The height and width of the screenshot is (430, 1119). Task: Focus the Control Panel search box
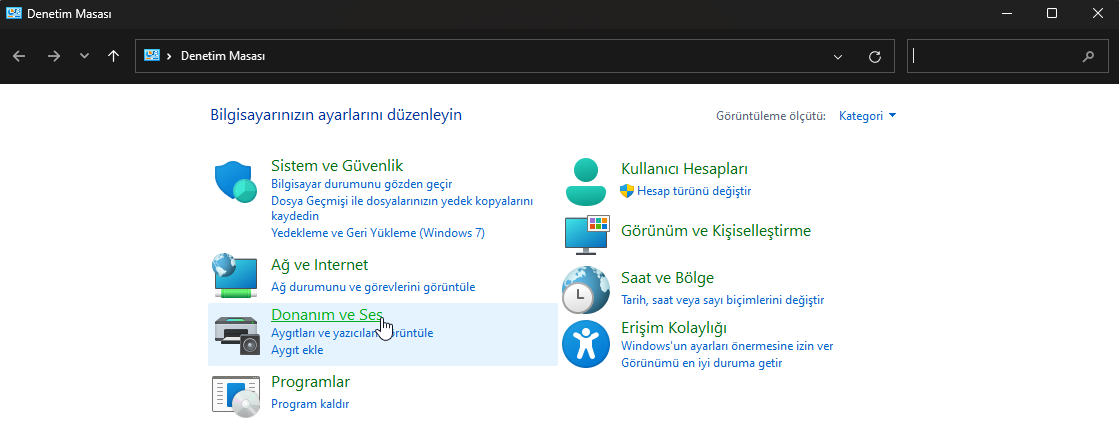click(1008, 56)
